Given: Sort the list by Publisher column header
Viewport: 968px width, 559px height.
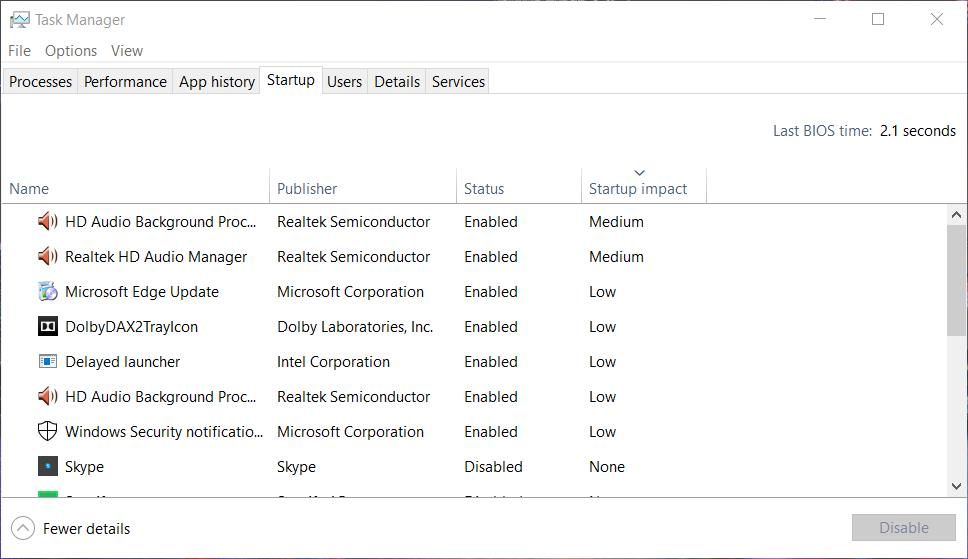Looking at the screenshot, I should click(307, 189).
